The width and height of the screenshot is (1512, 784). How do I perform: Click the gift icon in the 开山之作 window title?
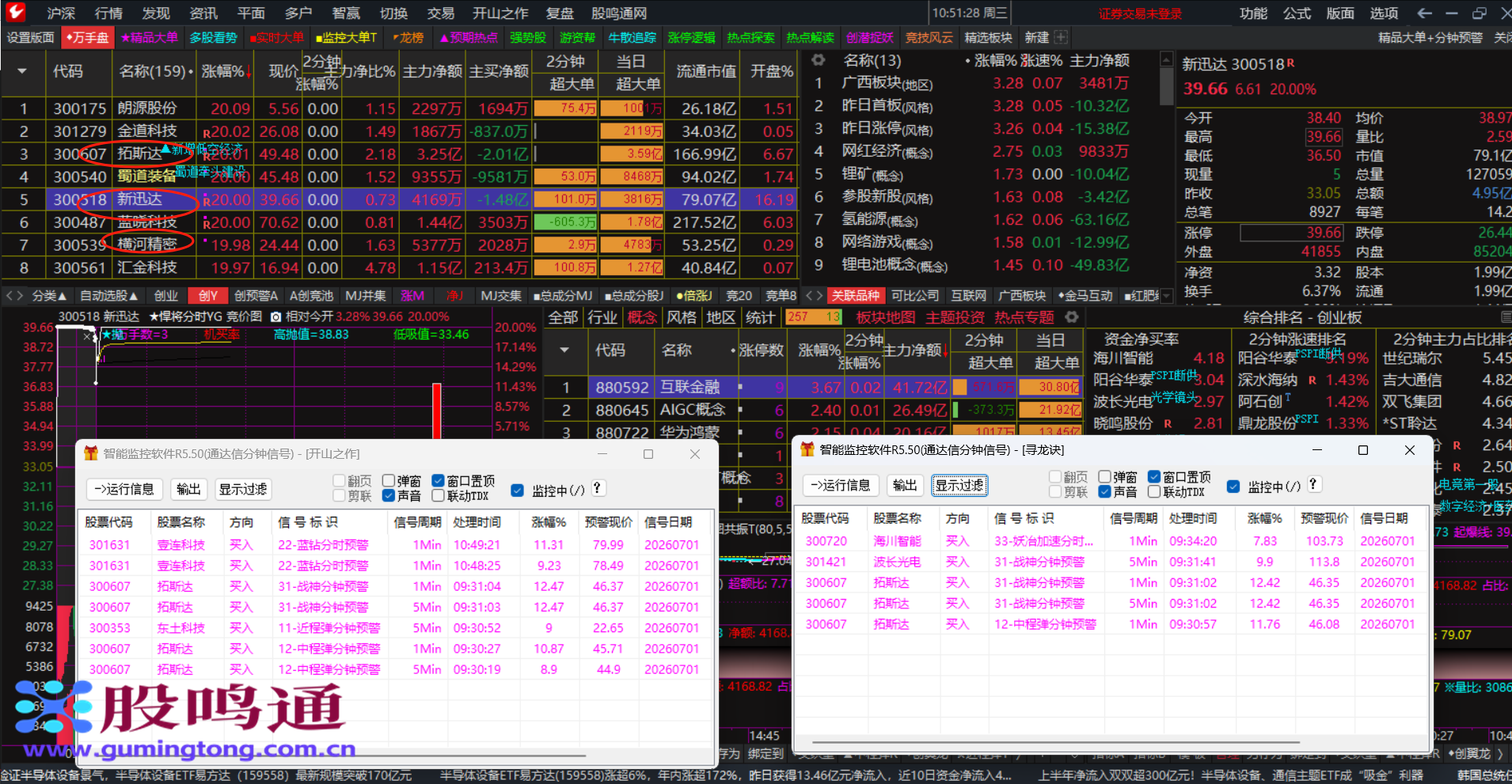(x=91, y=453)
